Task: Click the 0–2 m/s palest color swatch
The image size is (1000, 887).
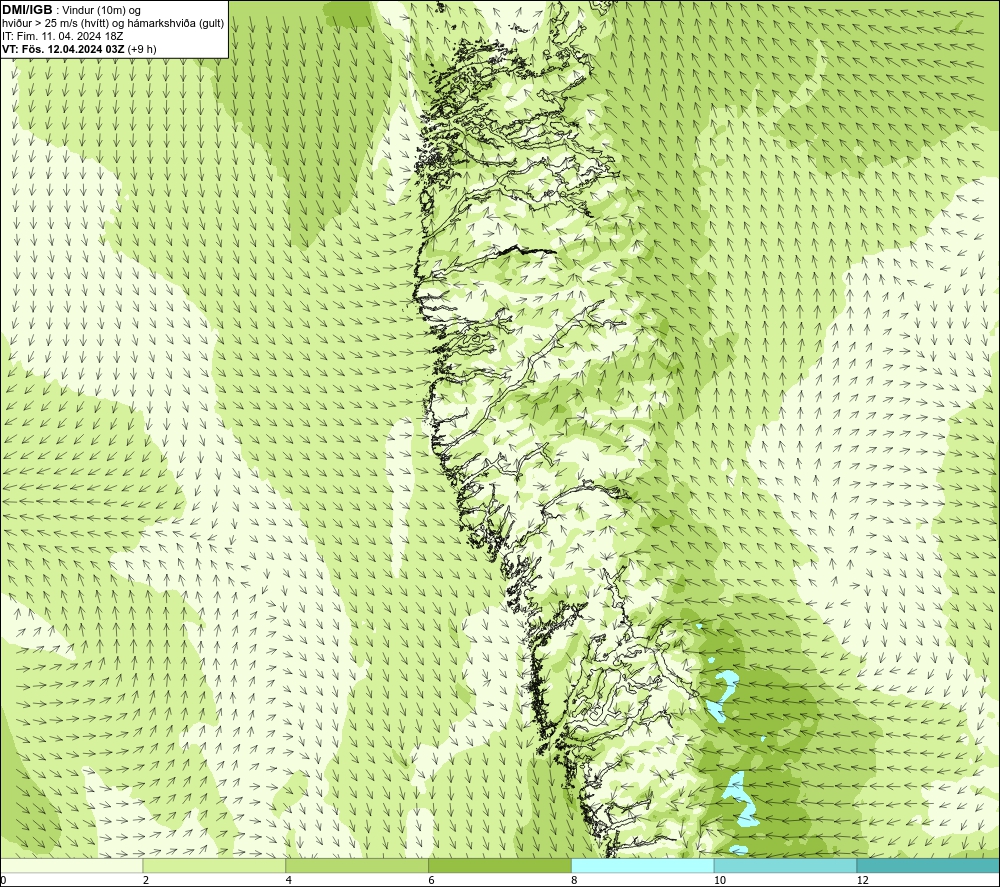Action: pos(71,865)
